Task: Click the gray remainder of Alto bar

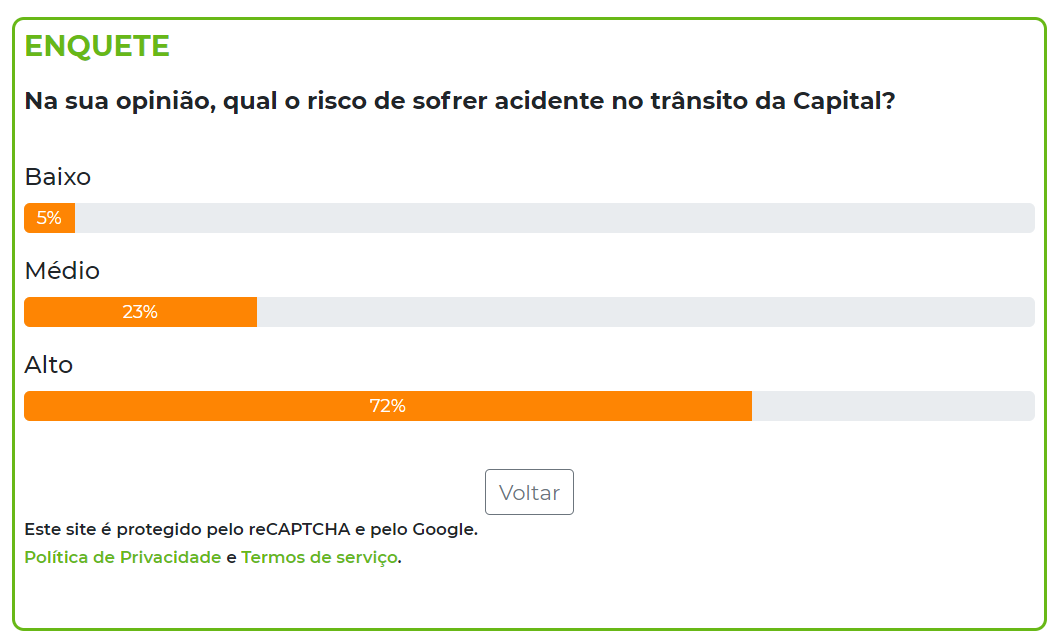Action: [893, 406]
